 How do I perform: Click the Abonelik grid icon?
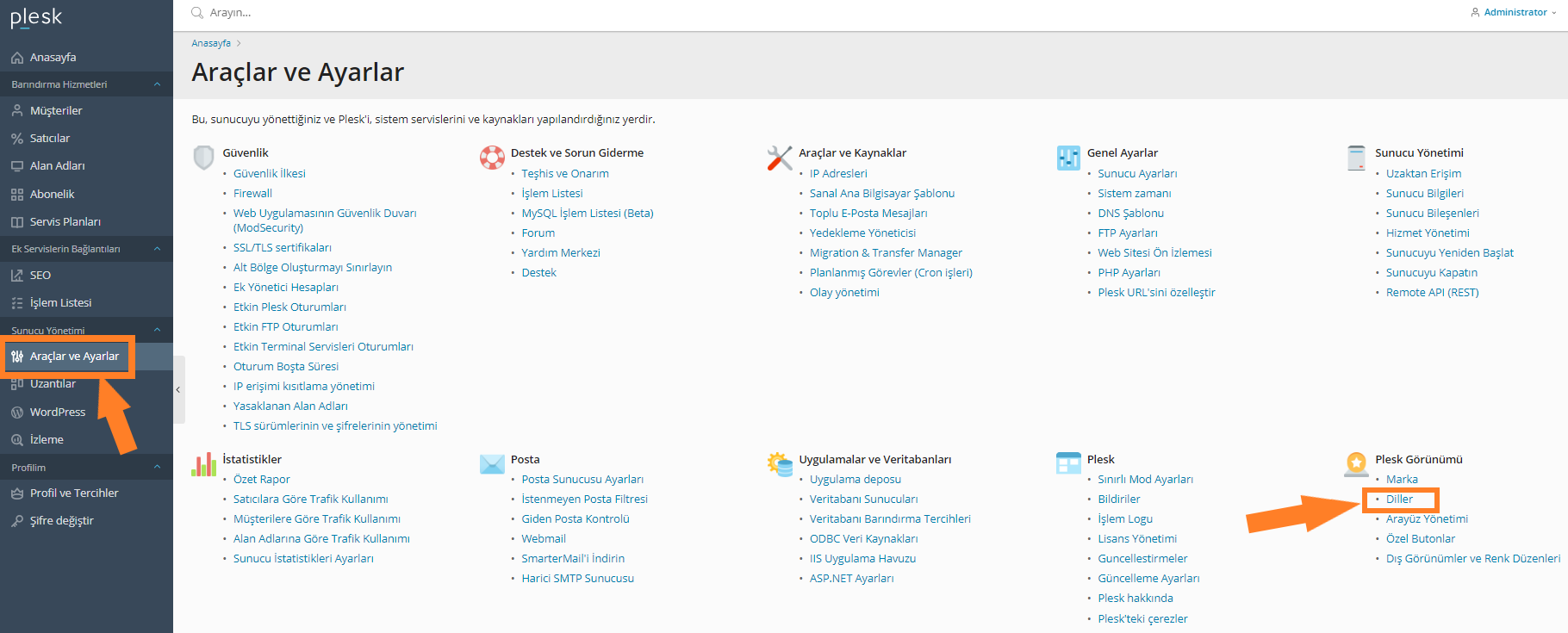pos(17,195)
